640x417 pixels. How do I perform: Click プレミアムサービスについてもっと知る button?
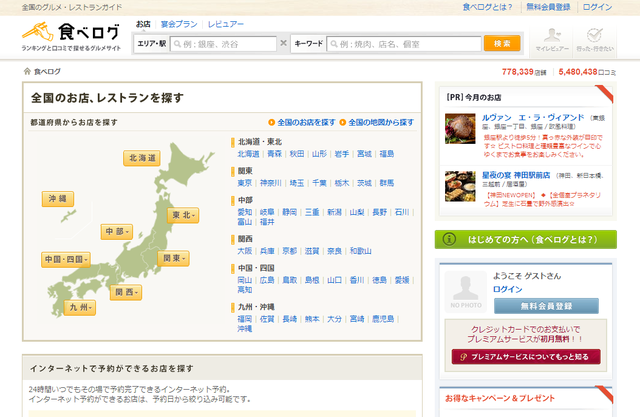click(x=526, y=357)
